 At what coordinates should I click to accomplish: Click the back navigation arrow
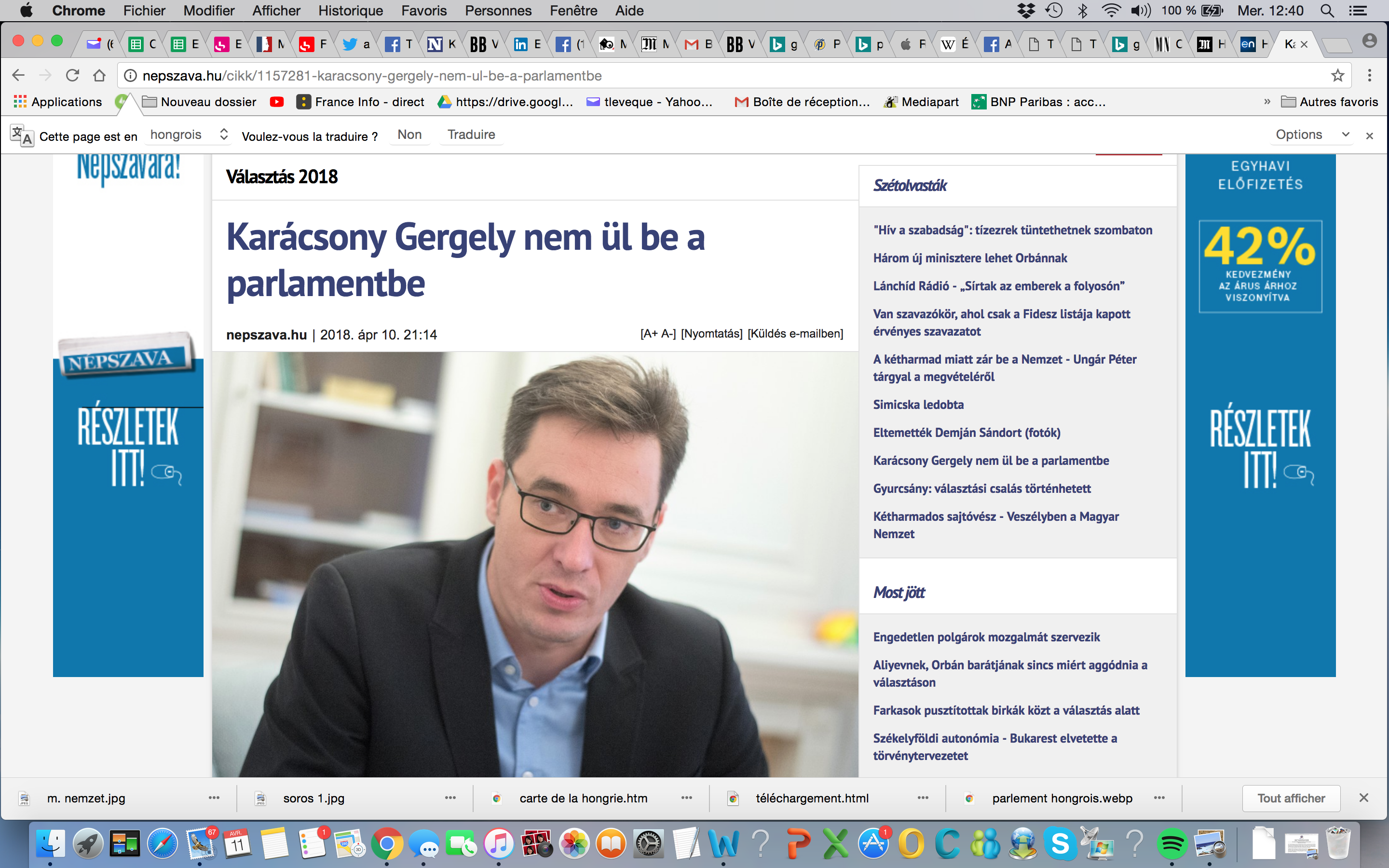[18, 75]
